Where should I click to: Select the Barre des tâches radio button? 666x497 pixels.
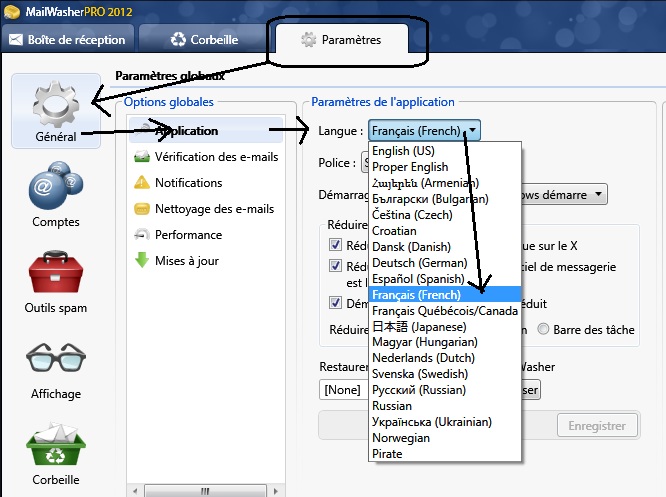coord(543,329)
